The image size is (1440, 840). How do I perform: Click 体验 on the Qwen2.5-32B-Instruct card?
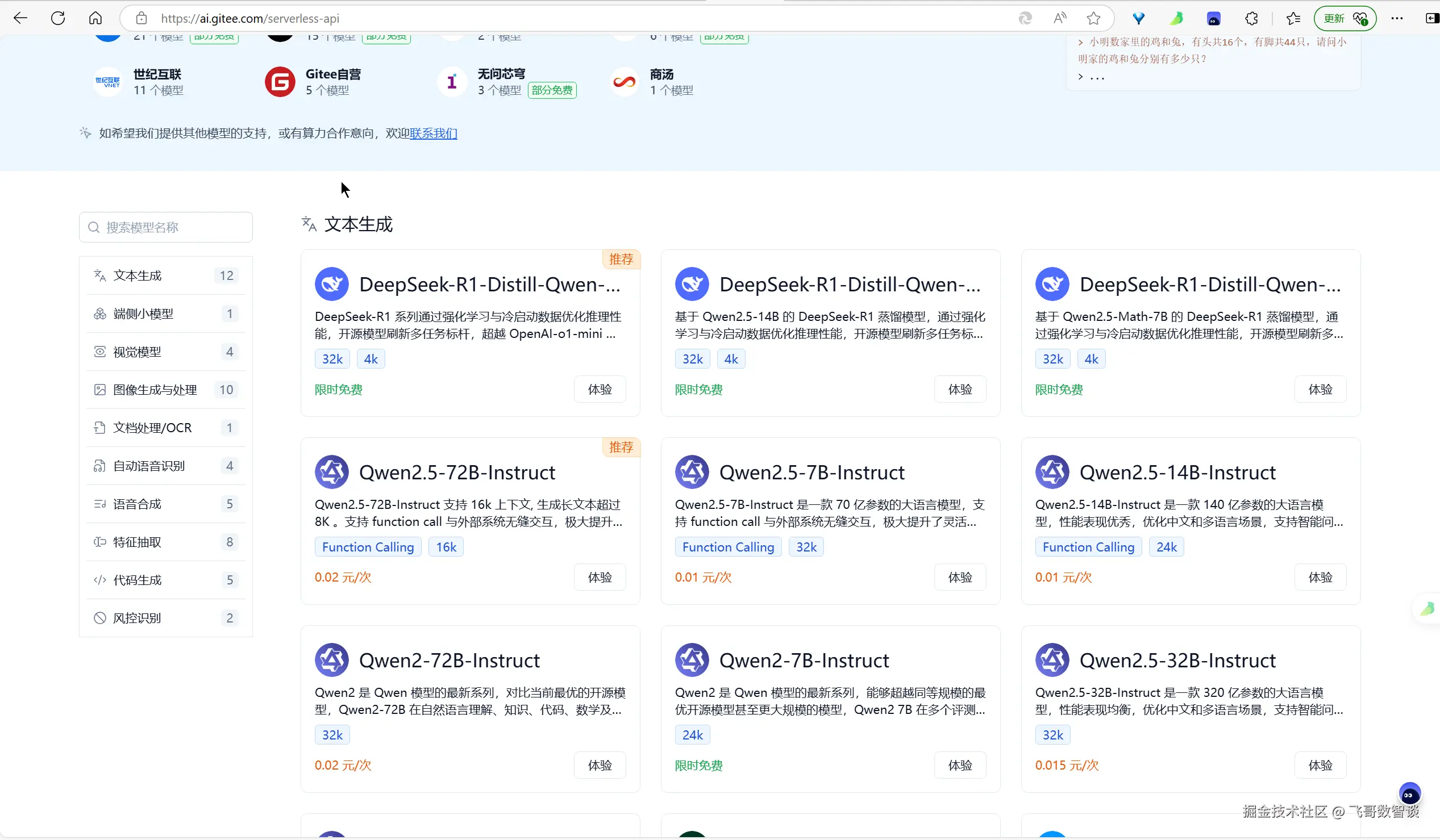tap(1320, 765)
